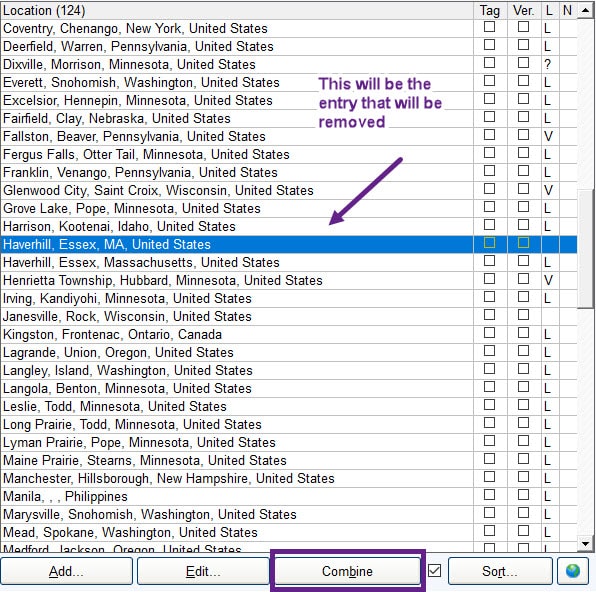Click the scroll up arrow of list
The height and width of the screenshot is (592, 596).
pyautogui.click(x=586, y=10)
